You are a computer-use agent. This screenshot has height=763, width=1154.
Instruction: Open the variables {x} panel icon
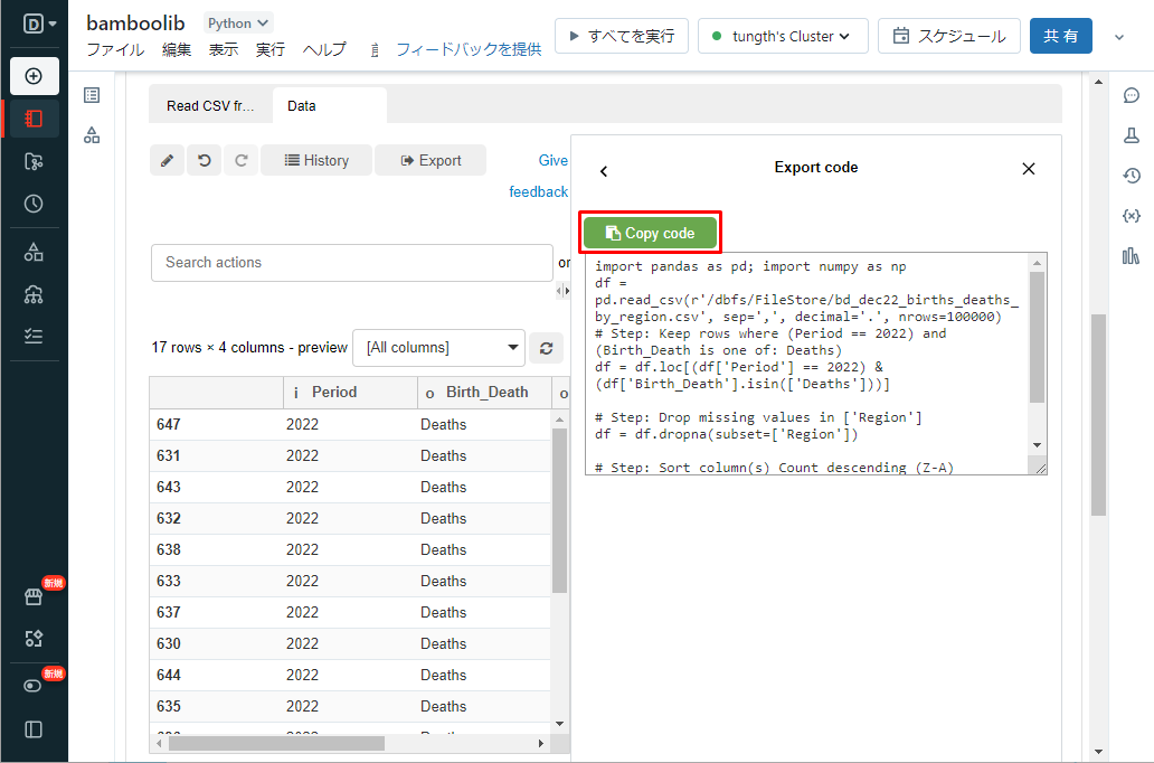click(1131, 216)
